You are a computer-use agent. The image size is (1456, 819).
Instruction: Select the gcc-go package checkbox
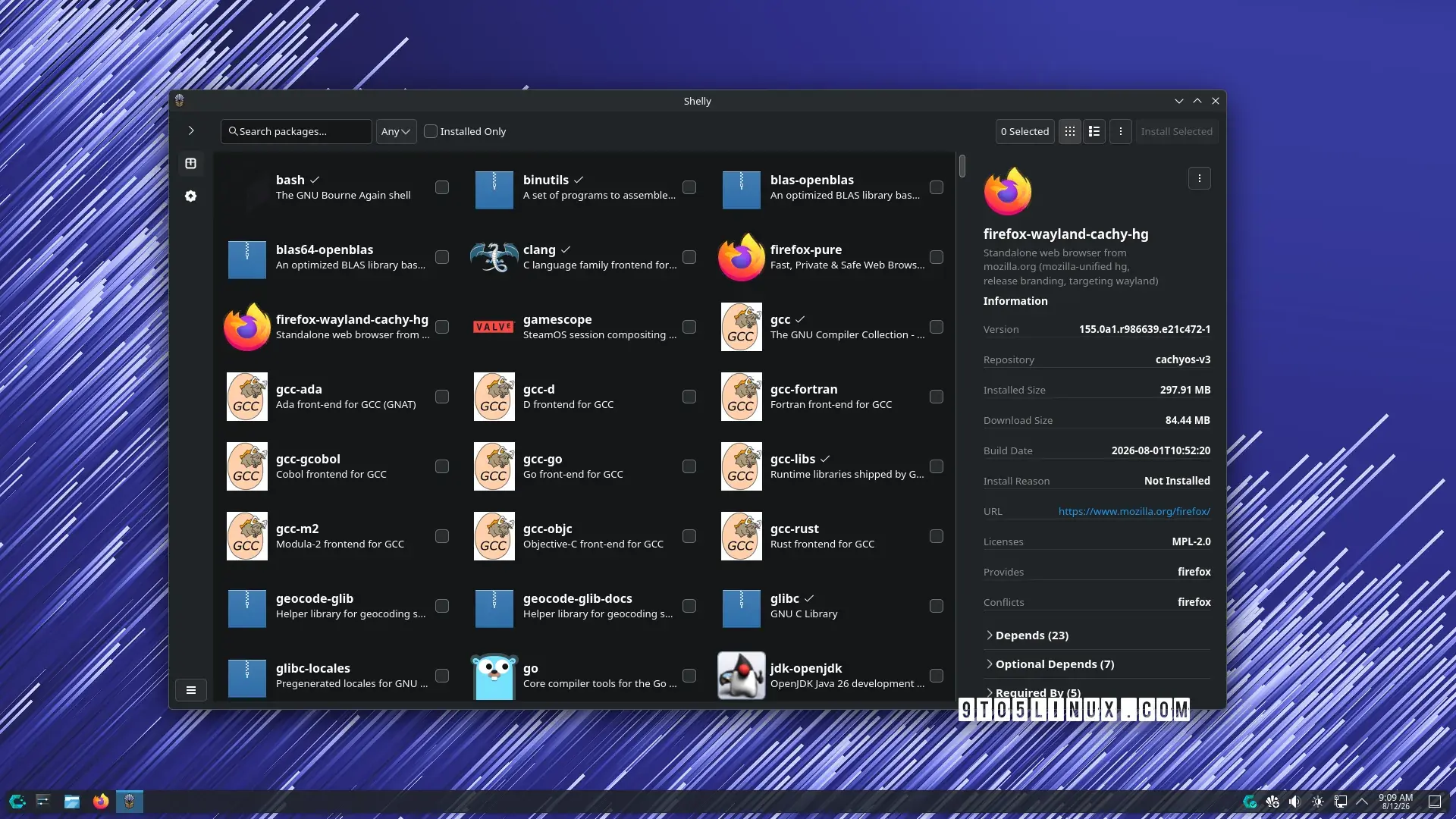689,466
